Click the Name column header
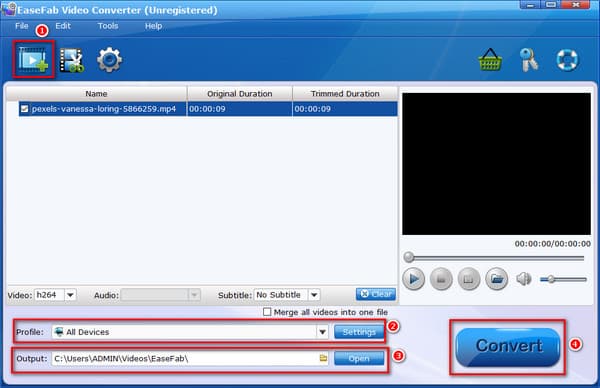This screenshot has height=388, width=600. 96,94
